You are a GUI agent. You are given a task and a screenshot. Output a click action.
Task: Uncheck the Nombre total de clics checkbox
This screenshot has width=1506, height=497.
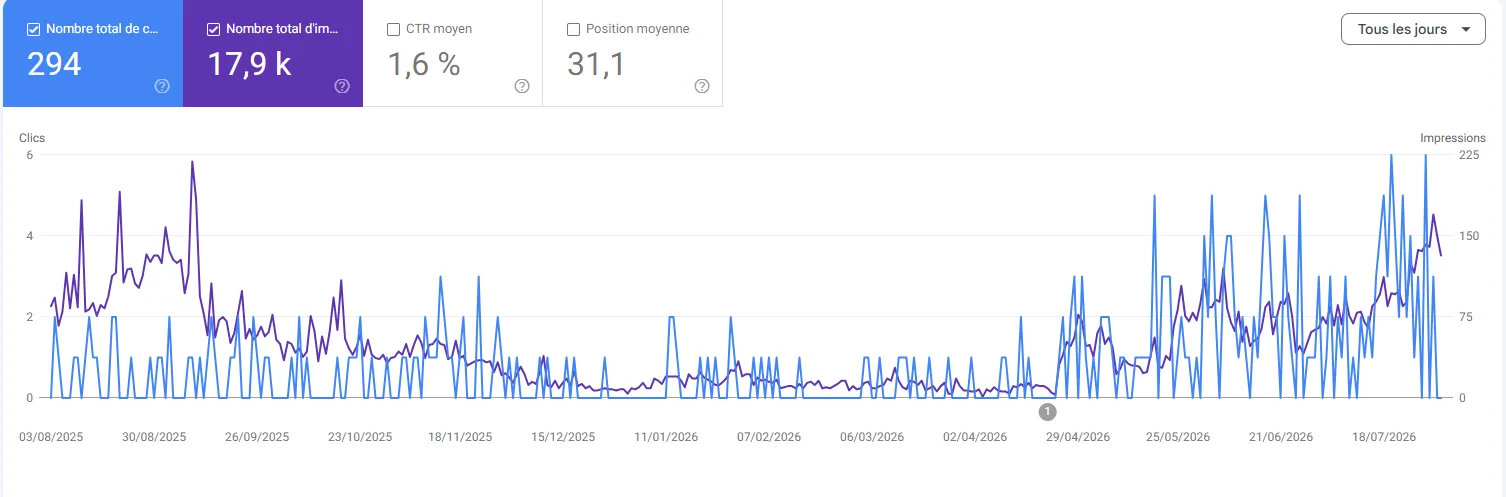pyautogui.click(x=33, y=29)
